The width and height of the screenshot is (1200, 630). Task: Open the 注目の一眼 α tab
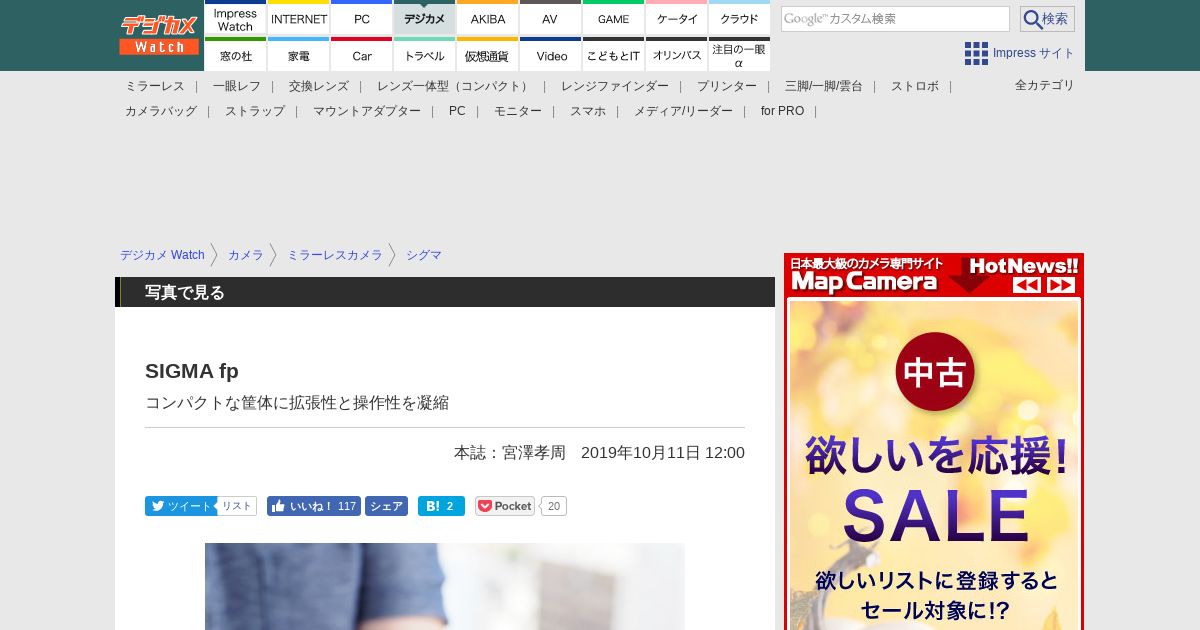pos(740,55)
